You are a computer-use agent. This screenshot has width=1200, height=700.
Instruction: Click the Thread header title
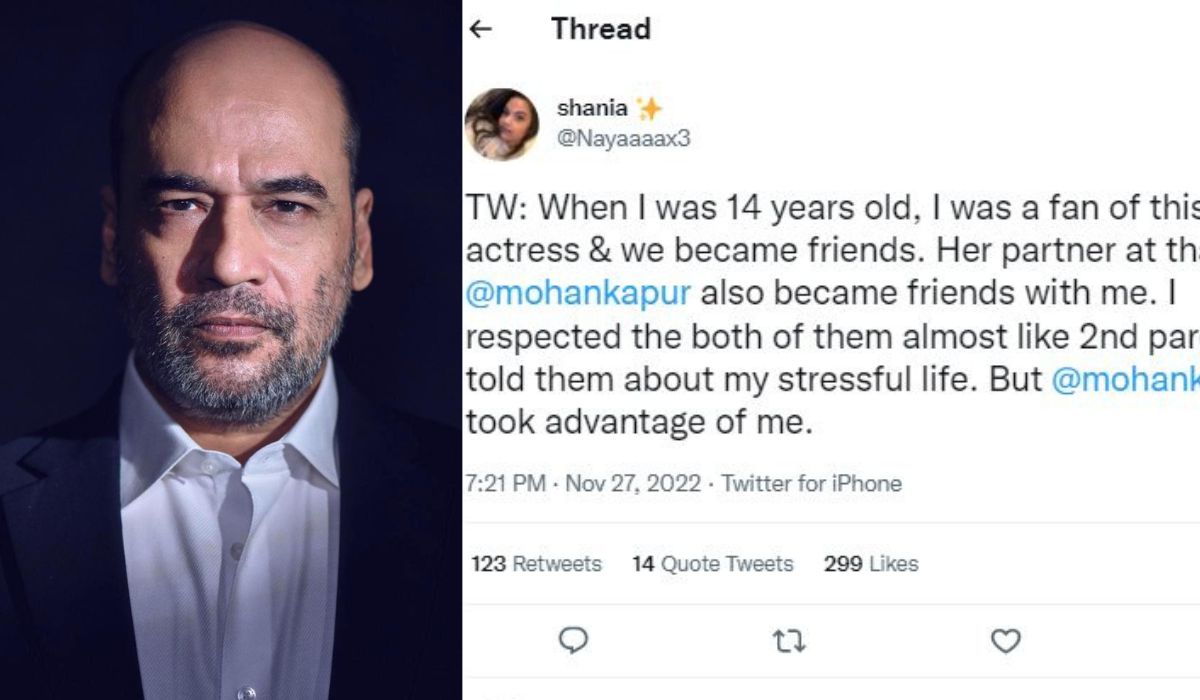600,29
